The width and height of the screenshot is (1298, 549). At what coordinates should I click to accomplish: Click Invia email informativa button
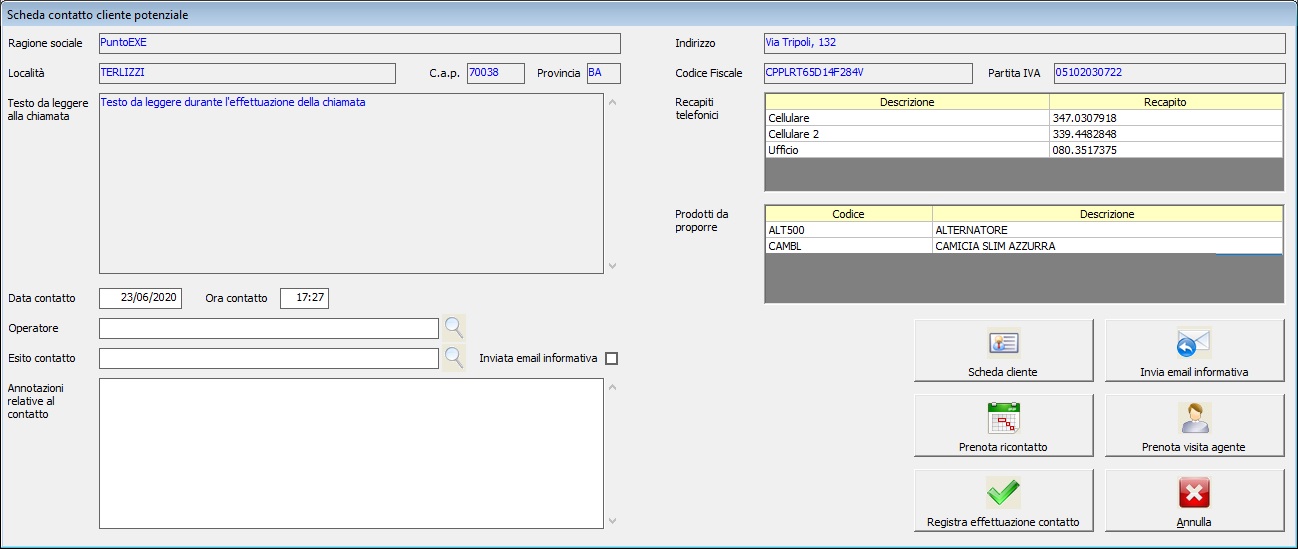[x=1194, y=351]
